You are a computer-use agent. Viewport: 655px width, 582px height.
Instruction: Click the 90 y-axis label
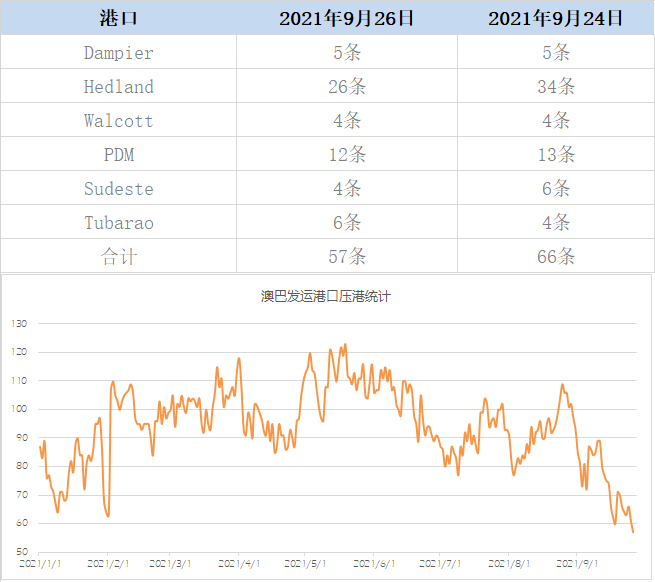click(22, 437)
